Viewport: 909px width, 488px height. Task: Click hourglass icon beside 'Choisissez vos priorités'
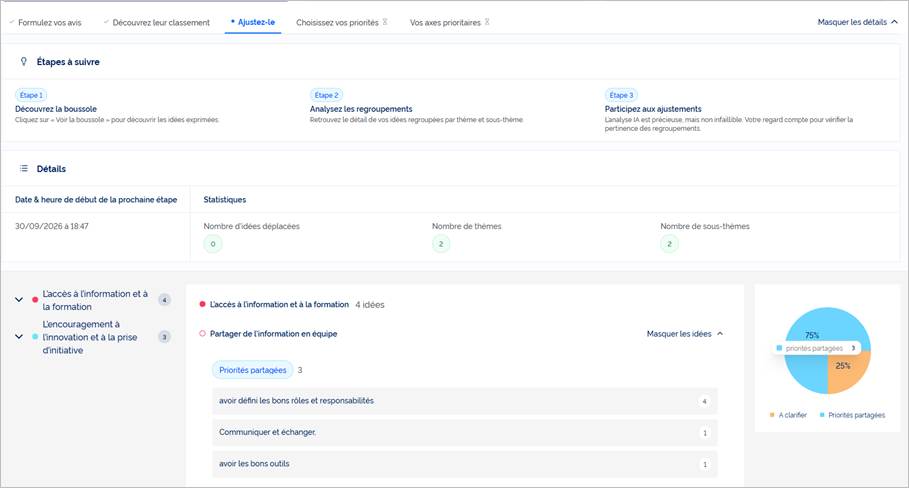coord(385,22)
